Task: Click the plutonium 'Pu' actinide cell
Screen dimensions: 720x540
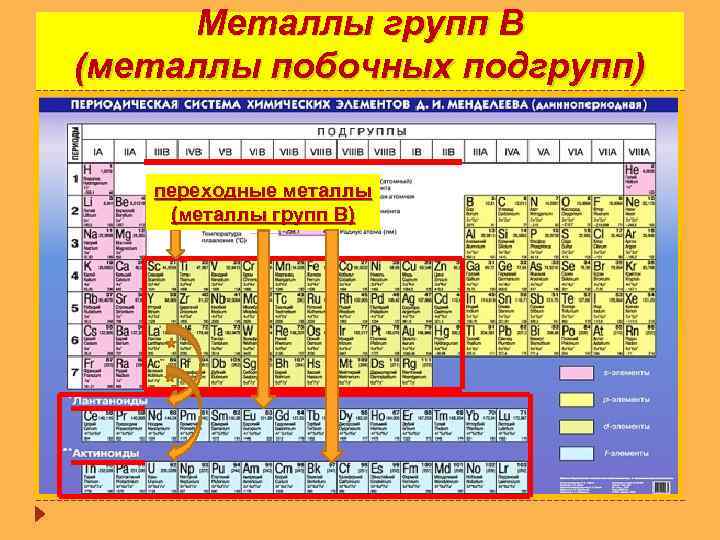Action: point(225,477)
